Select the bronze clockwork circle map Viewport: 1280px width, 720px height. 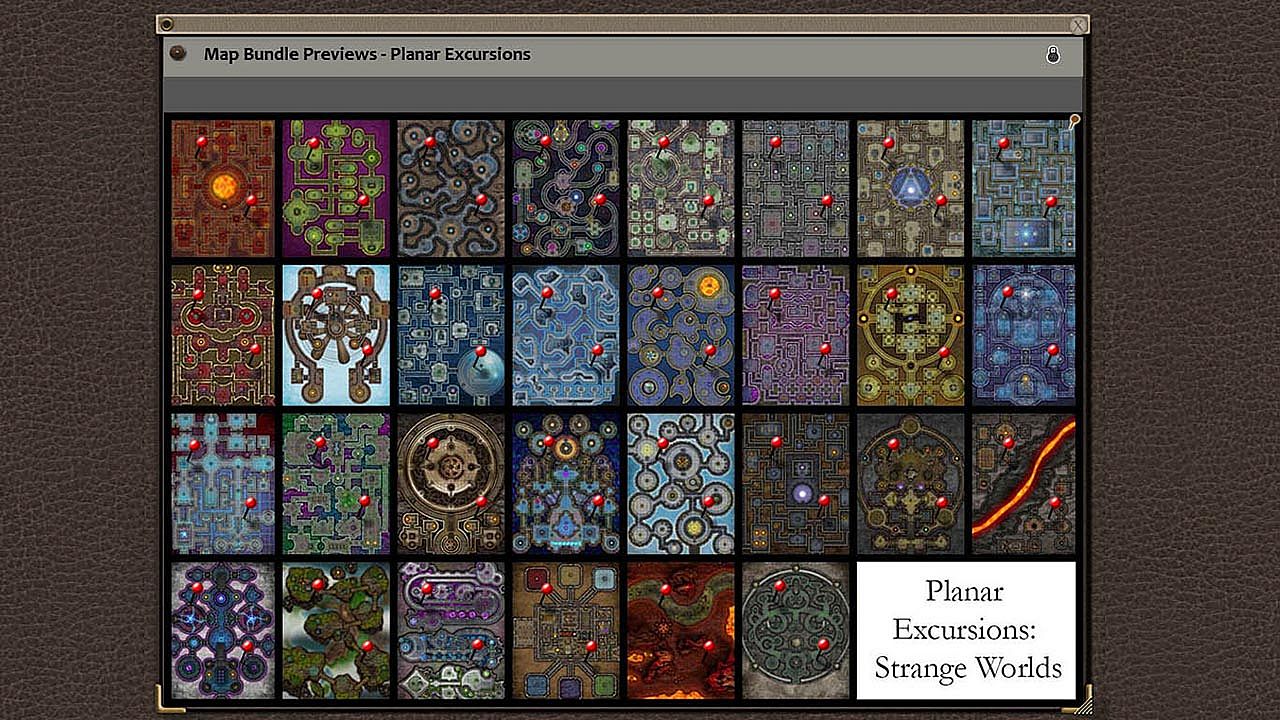[x=451, y=484]
